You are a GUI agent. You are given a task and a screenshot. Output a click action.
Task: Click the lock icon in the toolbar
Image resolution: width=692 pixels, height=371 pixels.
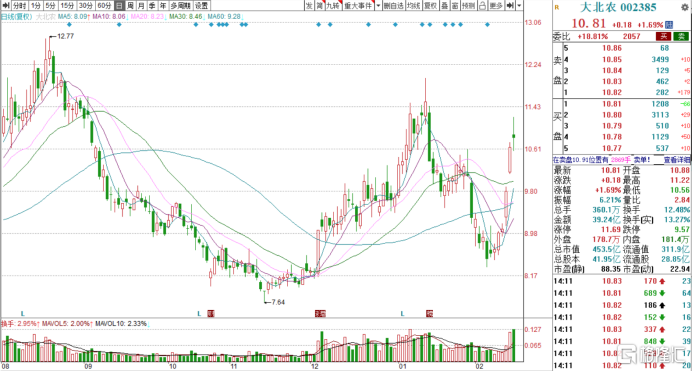pos(482,5)
